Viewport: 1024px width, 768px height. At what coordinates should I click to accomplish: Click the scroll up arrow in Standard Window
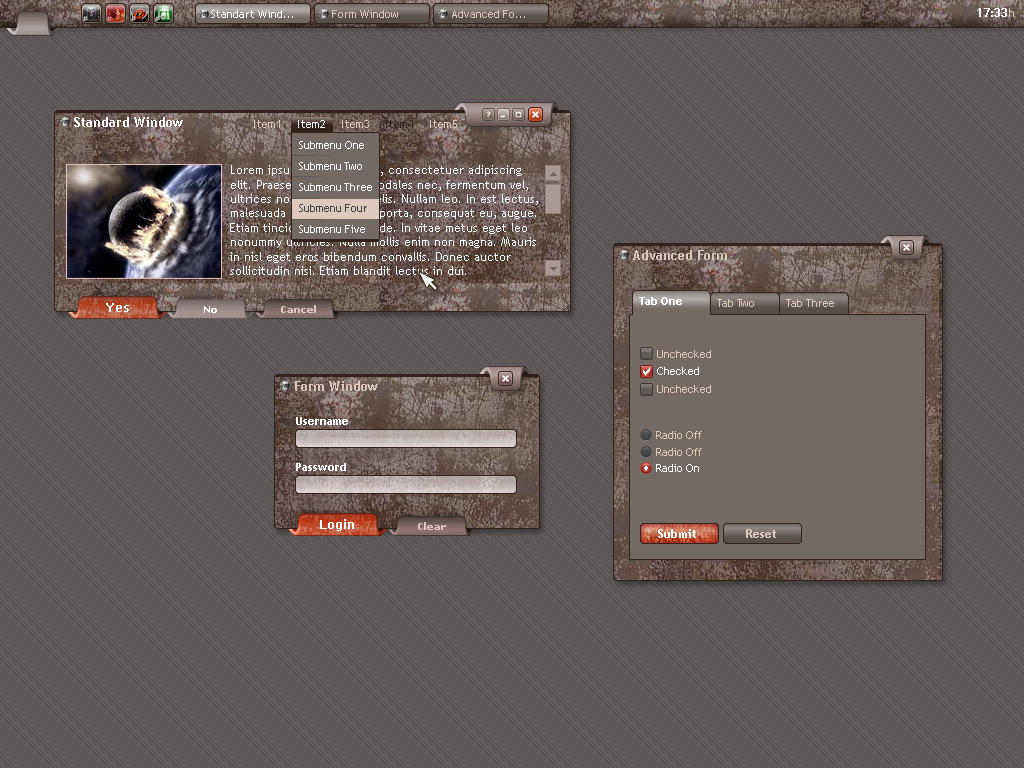[553, 174]
